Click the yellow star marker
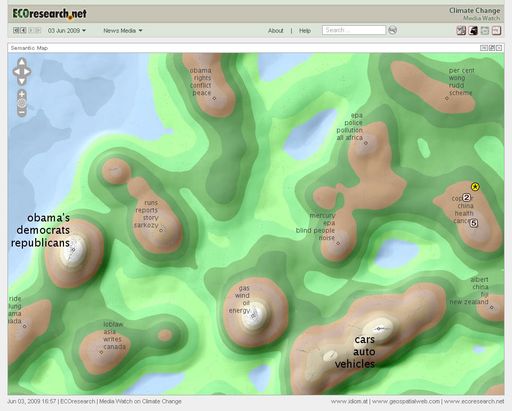 pyautogui.click(x=475, y=187)
